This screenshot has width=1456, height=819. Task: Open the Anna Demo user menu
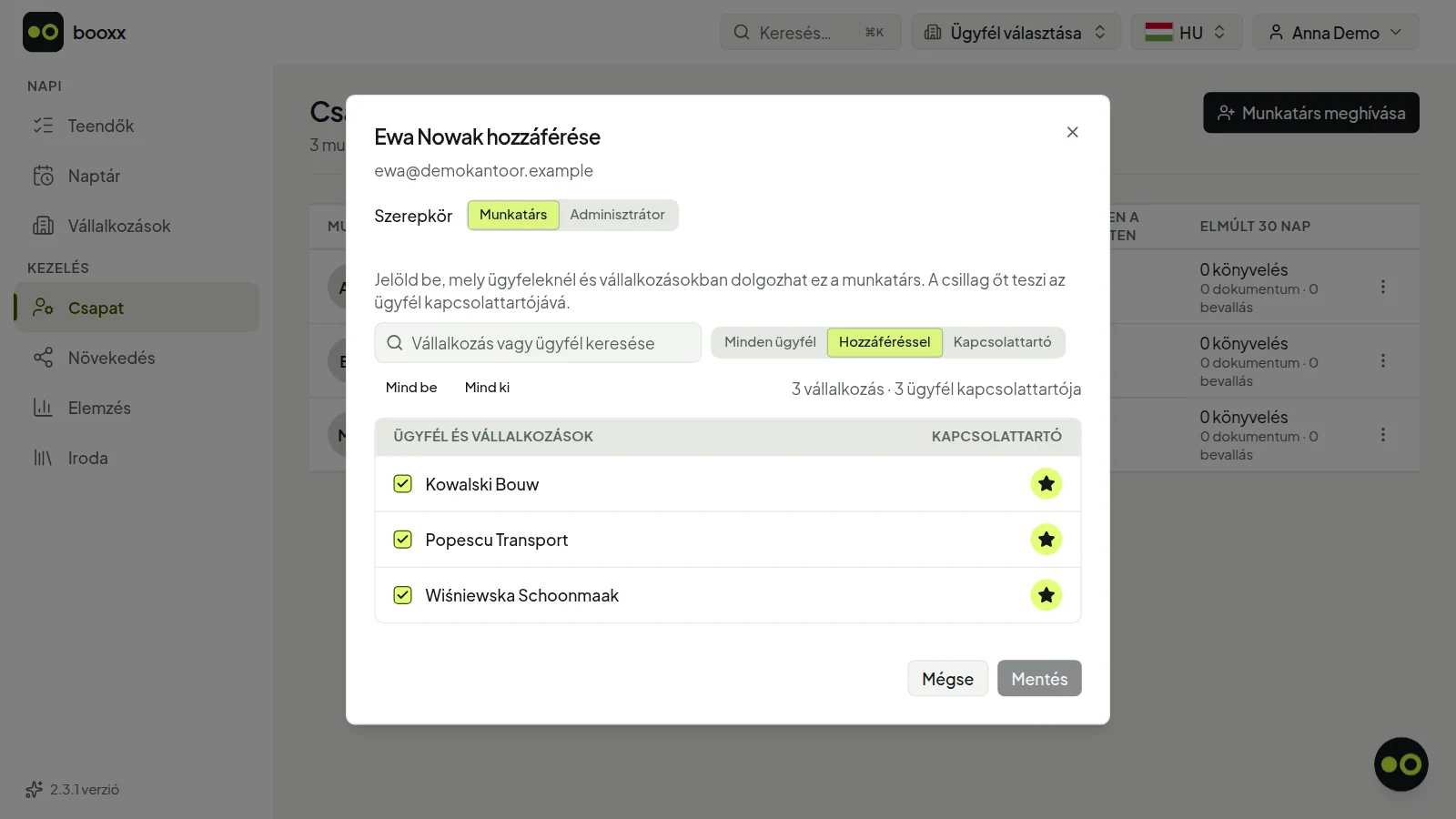pyautogui.click(x=1336, y=32)
